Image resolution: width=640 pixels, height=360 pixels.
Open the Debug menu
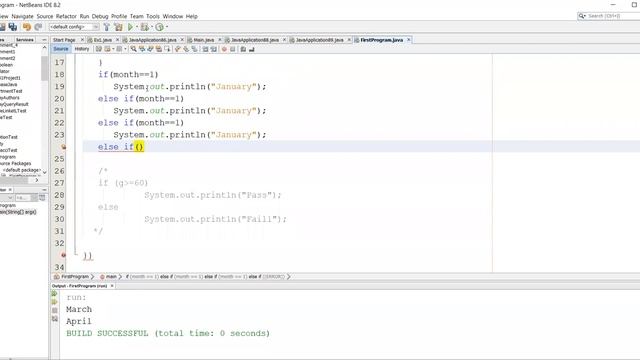point(100,16)
